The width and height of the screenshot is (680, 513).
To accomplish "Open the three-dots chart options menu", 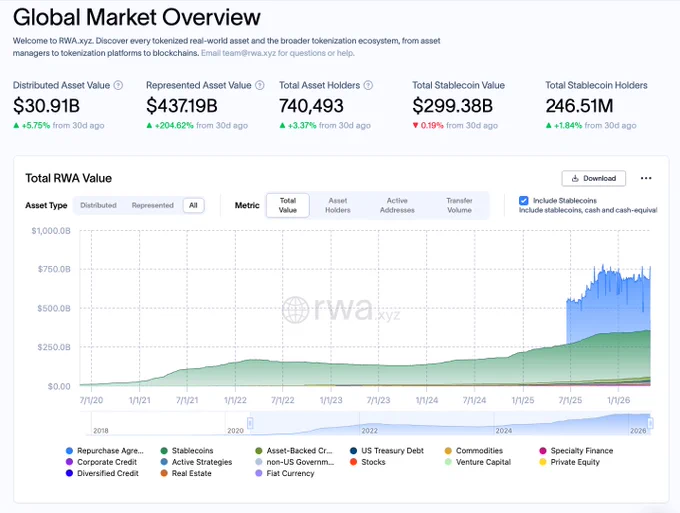I will tap(646, 178).
